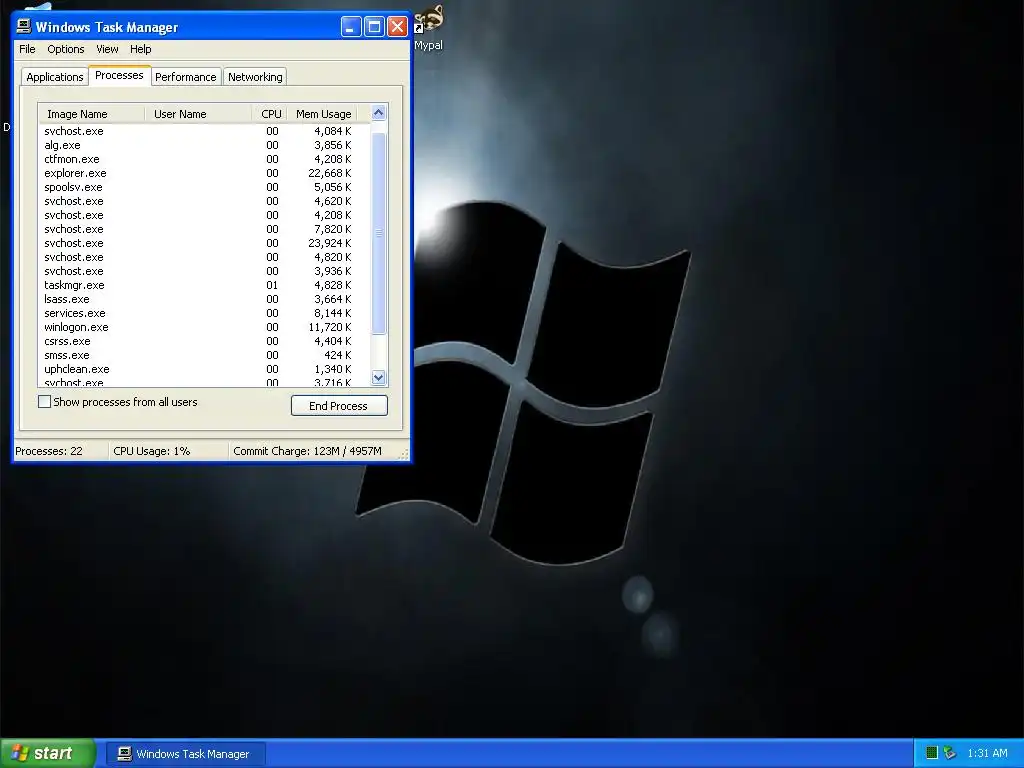This screenshot has width=1024, height=768.
Task: Click the Task Manager resize grip corner
Action: click(x=404, y=454)
